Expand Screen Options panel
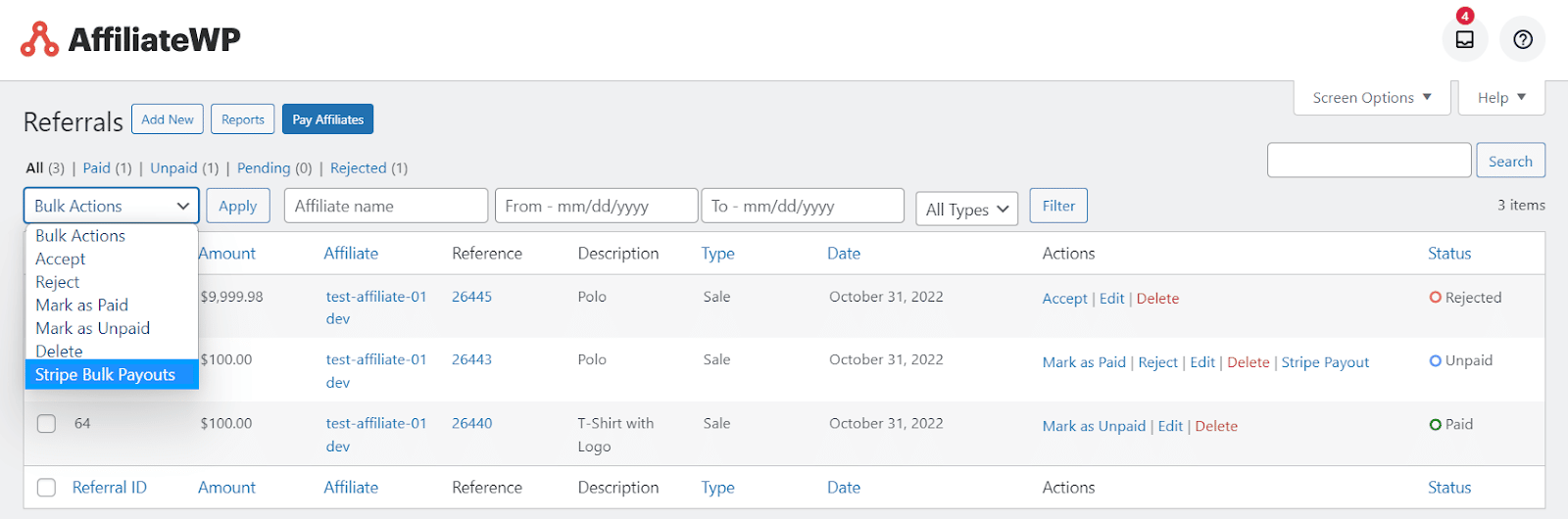 coord(1372,98)
